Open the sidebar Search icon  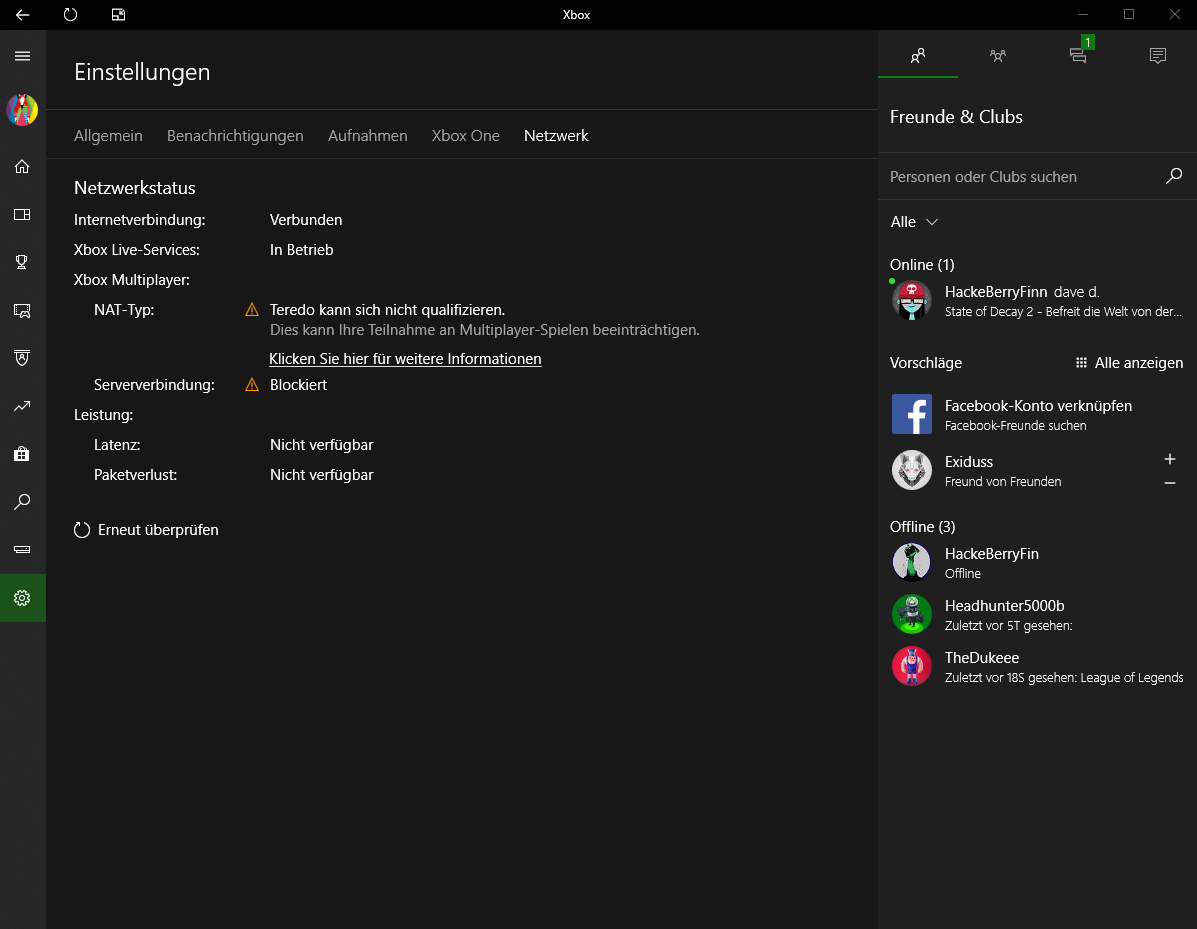(x=22, y=502)
